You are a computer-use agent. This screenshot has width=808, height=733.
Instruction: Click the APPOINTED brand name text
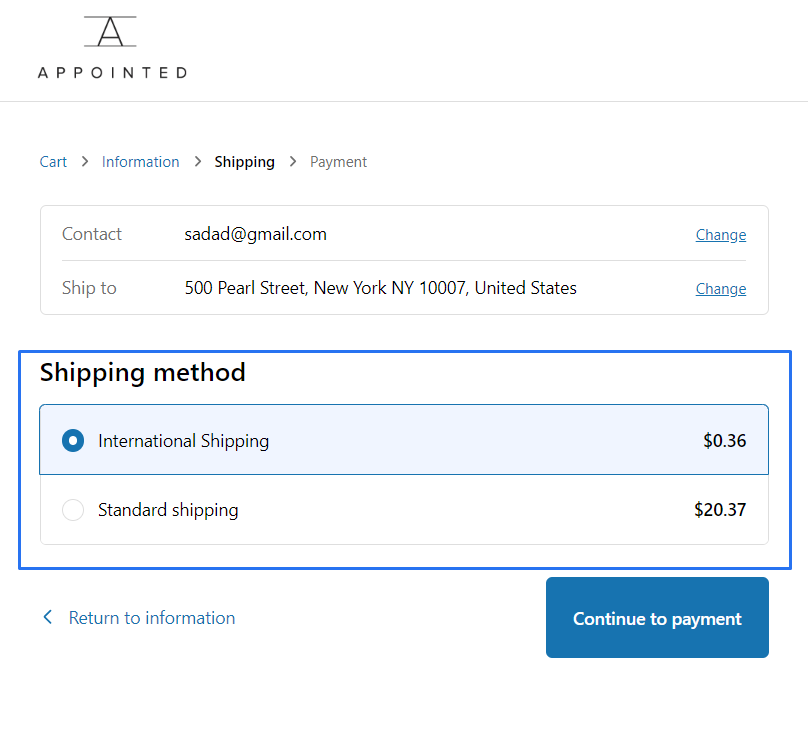[x=112, y=73]
